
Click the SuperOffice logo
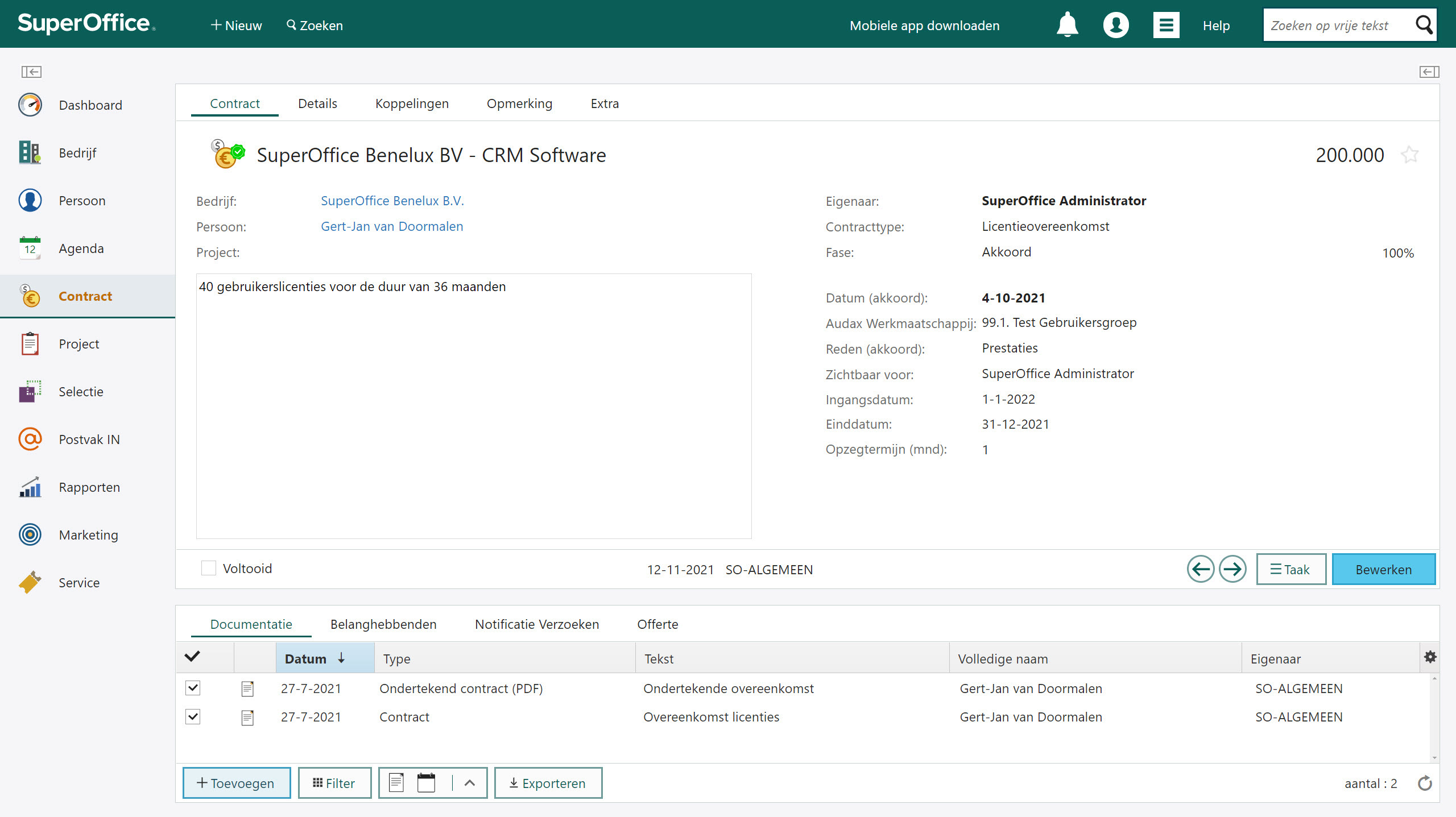coord(86,24)
